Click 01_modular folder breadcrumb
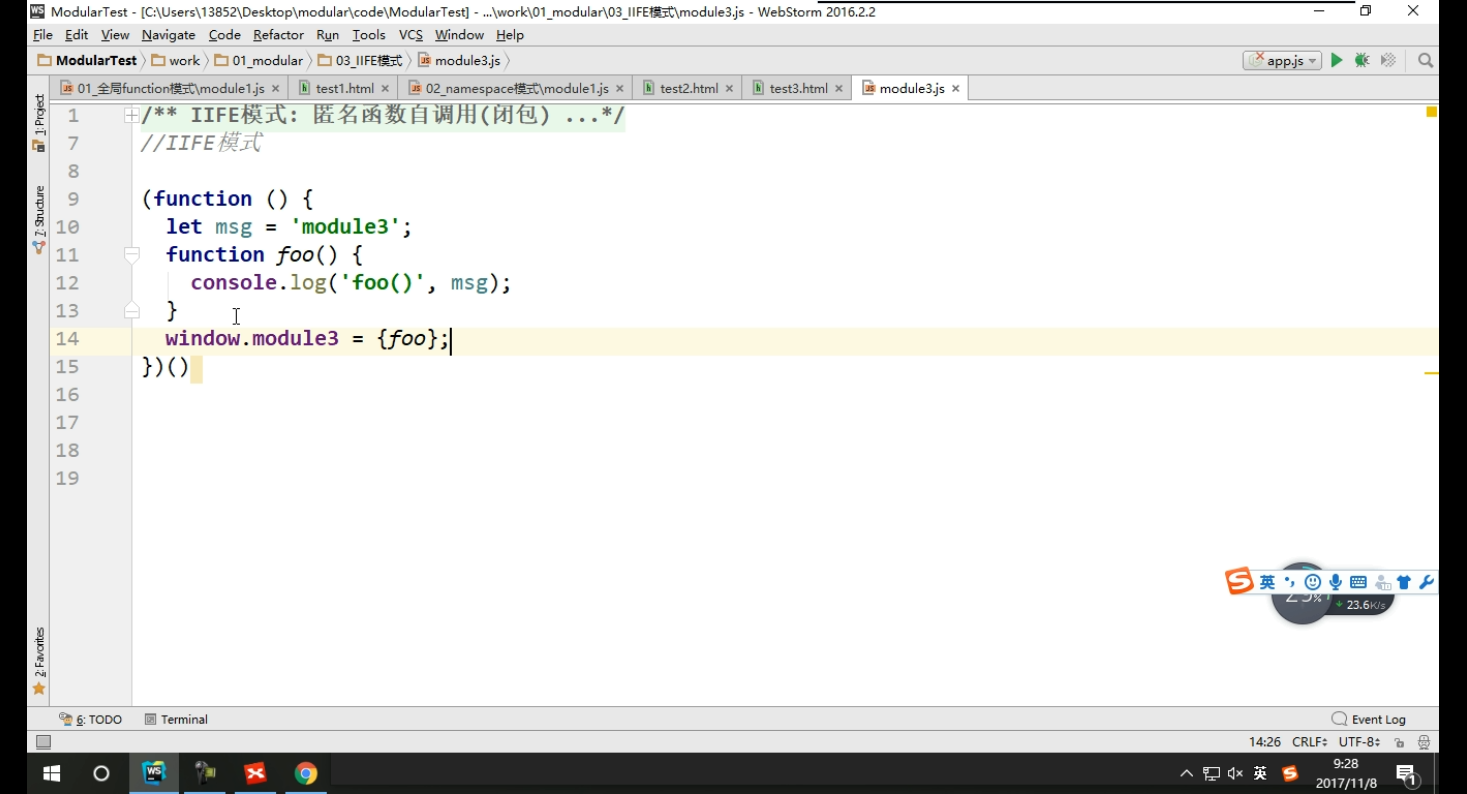The image size is (1467, 794). pos(259,61)
